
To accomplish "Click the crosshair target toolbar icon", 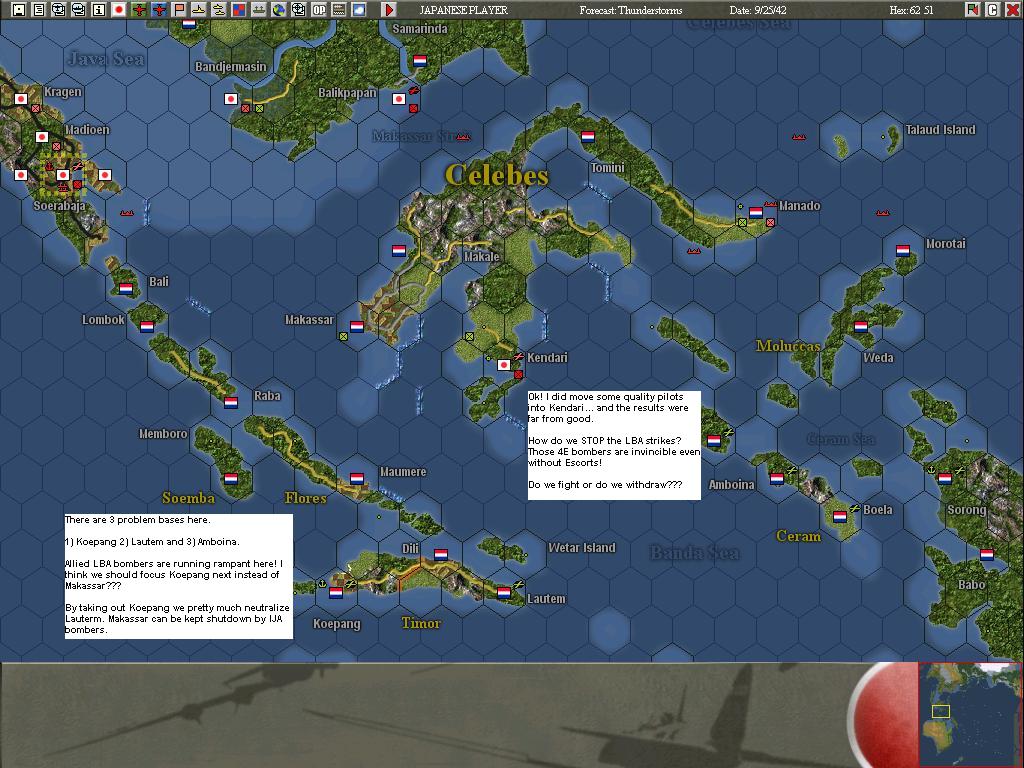I will pyautogui.click(x=298, y=9).
